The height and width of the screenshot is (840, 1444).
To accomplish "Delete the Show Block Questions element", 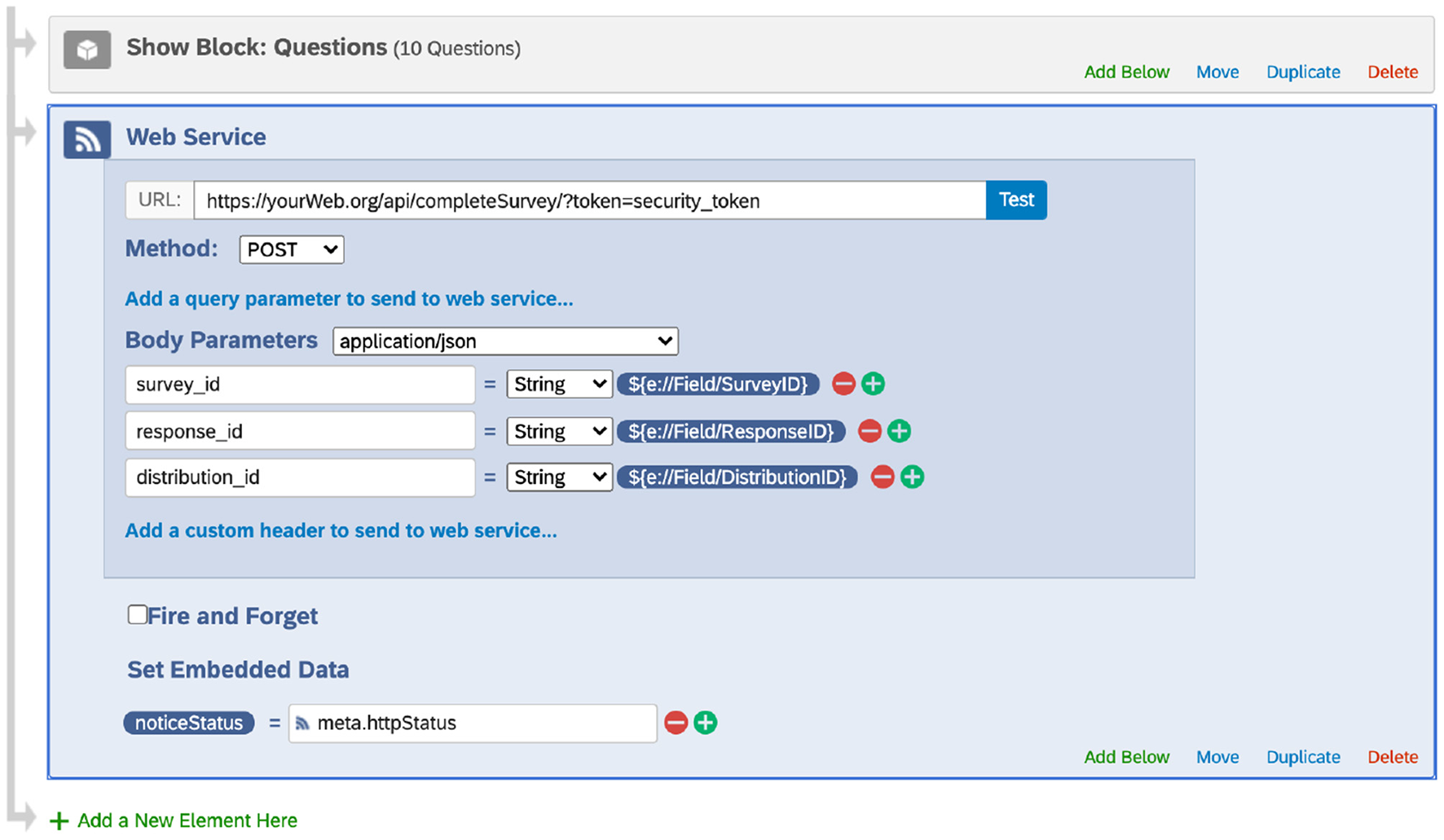I will [1392, 72].
